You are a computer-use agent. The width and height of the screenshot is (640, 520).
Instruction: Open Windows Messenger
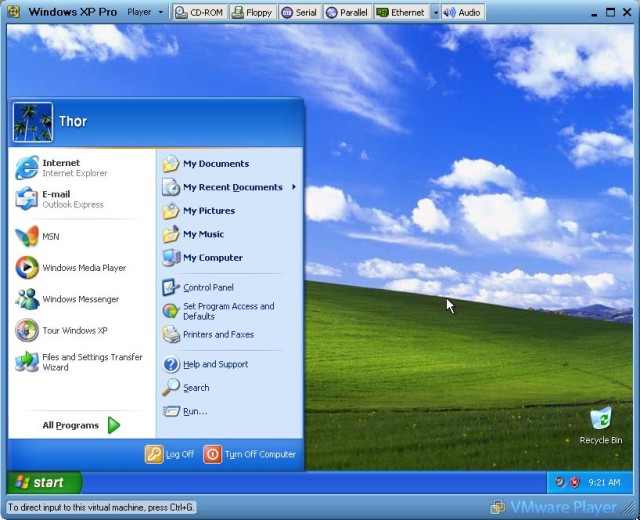point(67,299)
